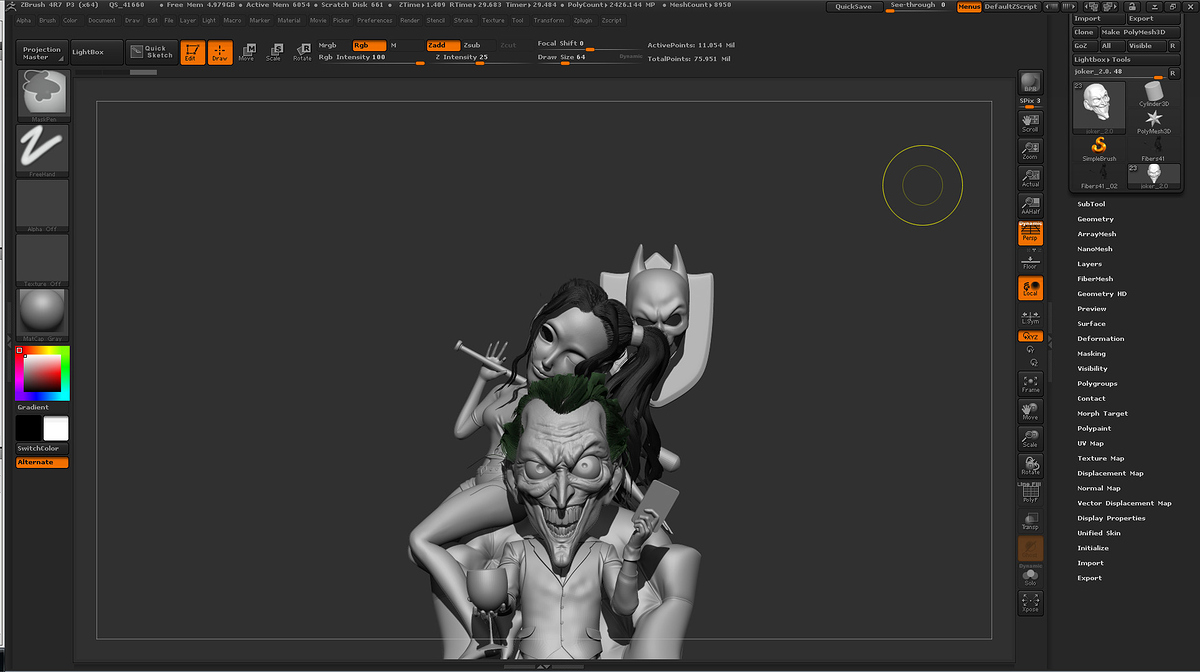Viewport: 1200px width, 672px height.
Task: Toggle Solo mode
Action: (x=1030, y=576)
